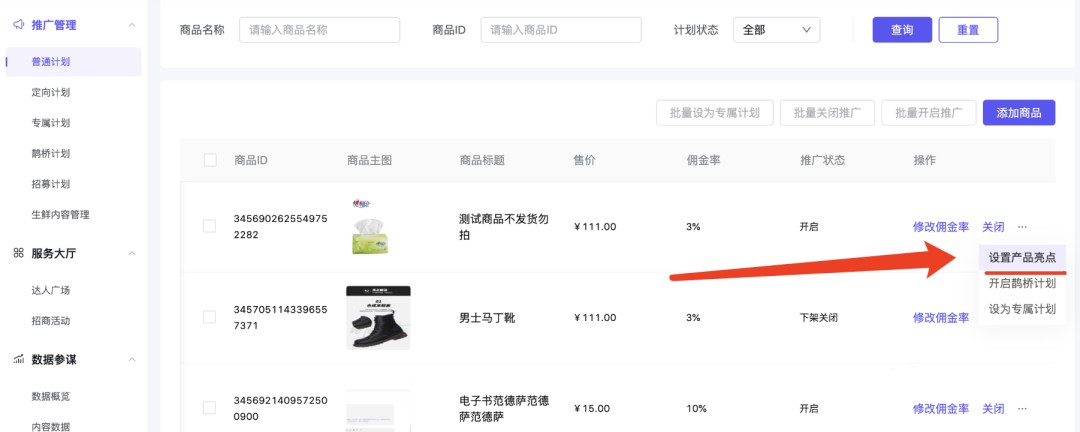Check the box for 测试商品不发货勿拍 row
This screenshot has height=432, width=1080.
pyautogui.click(x=209, y=226)
